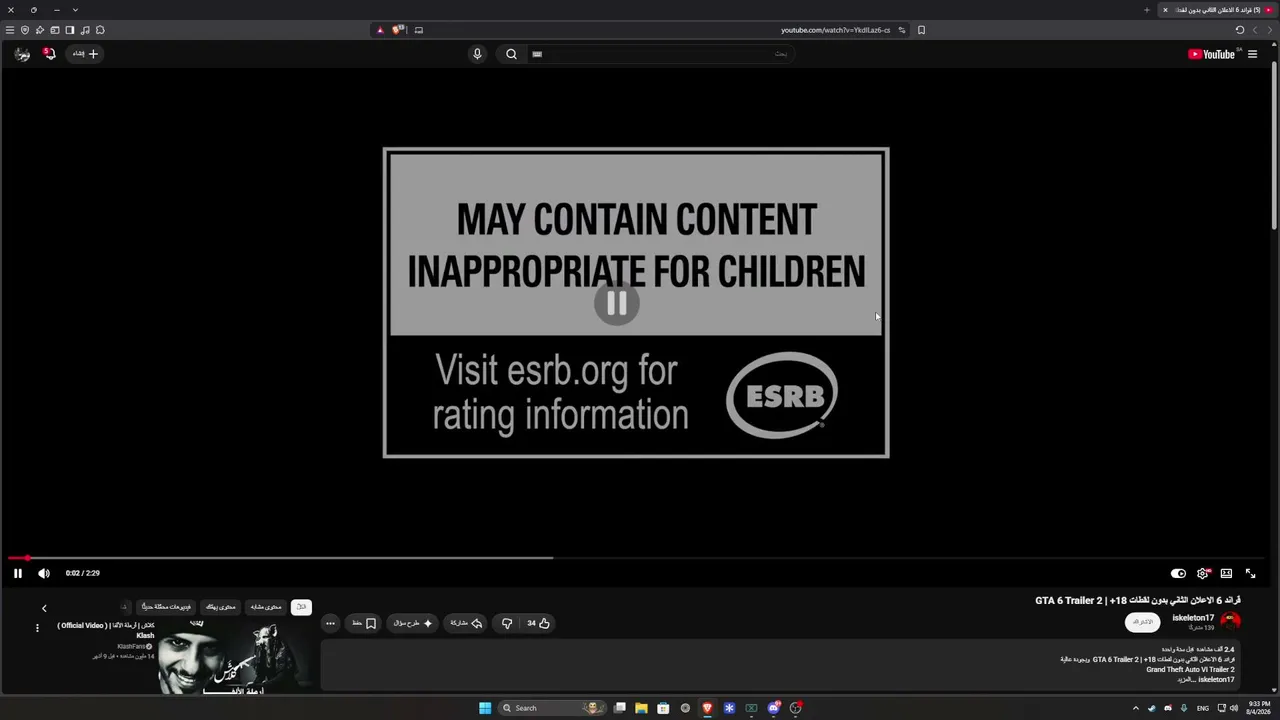Screen dimensions: 1280x720
Task: Open the Klash Official Video thumbnail
Action: [x=238, y=656]
